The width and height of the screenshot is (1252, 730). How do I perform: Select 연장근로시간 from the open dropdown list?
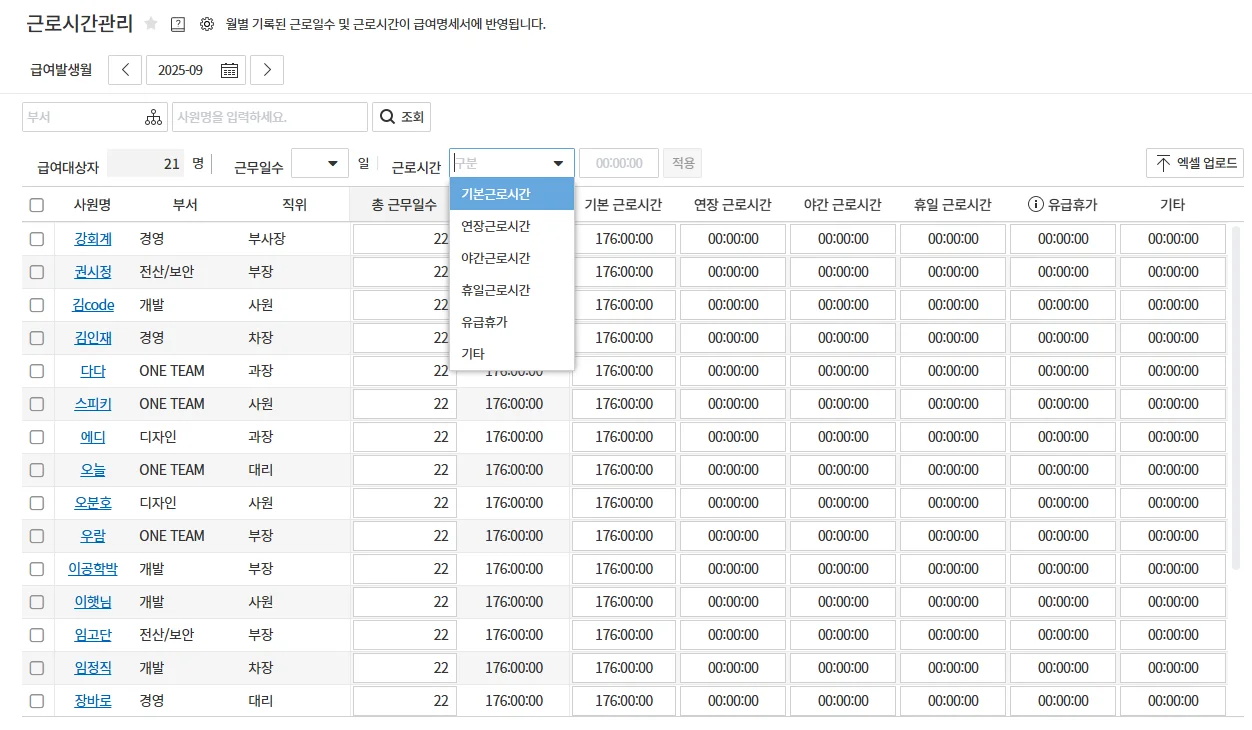click(495, 226)
